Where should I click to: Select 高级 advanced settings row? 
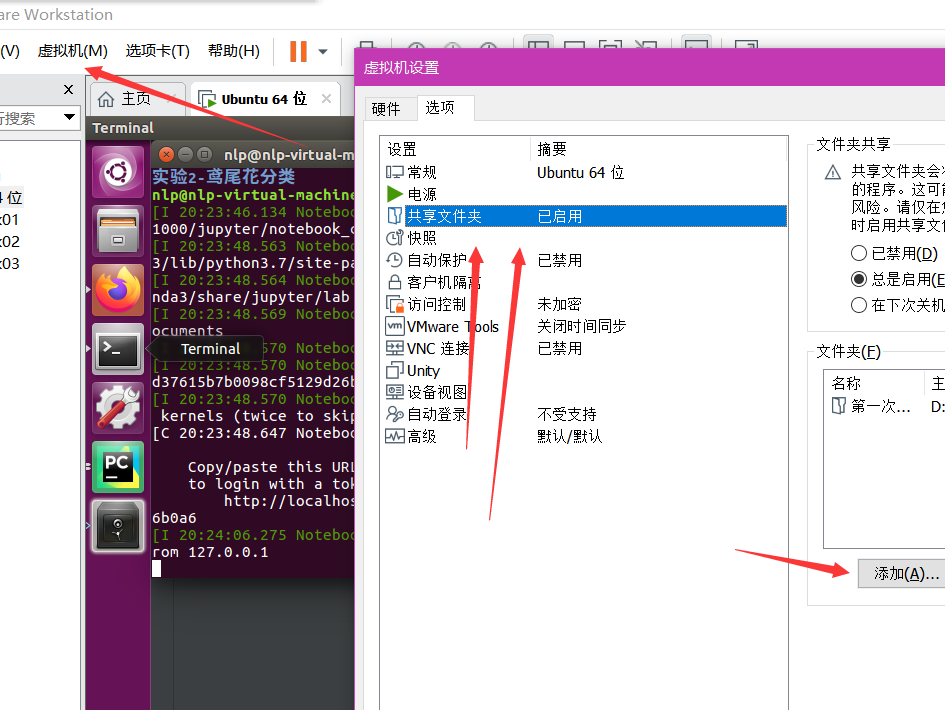point(583,436)
